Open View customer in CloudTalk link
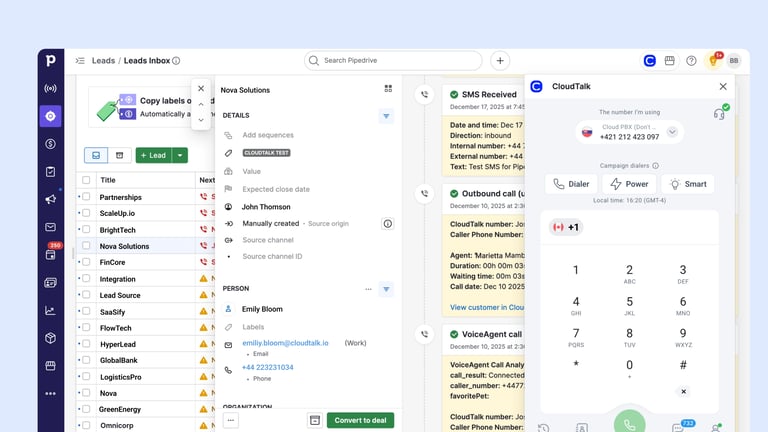This screenshot has width=768, height=432. [487, 307]
